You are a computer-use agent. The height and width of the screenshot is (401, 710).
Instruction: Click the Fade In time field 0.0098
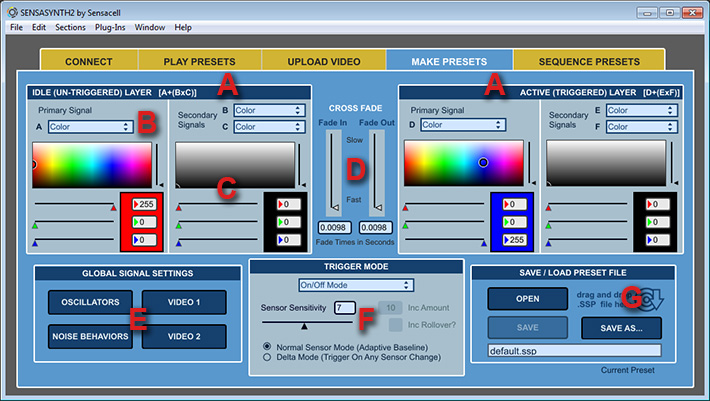[335, 227]
